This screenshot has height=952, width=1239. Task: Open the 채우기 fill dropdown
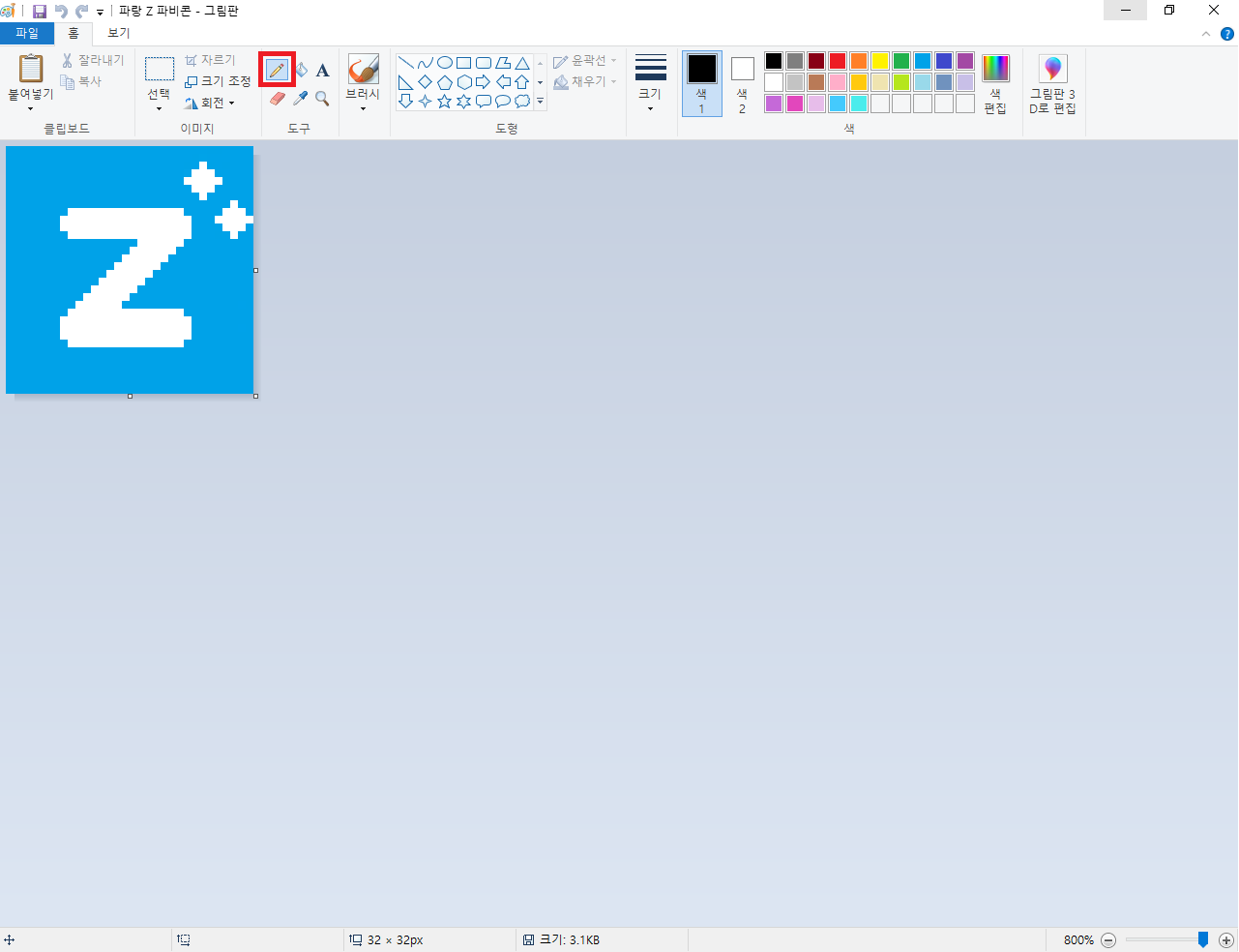tap(585, 82)
